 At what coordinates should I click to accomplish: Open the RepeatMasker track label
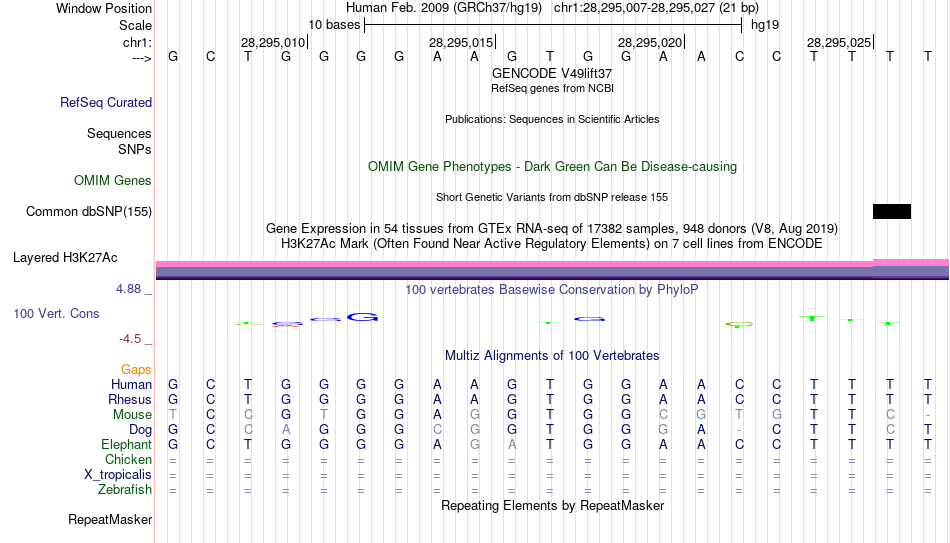[110, 519]
